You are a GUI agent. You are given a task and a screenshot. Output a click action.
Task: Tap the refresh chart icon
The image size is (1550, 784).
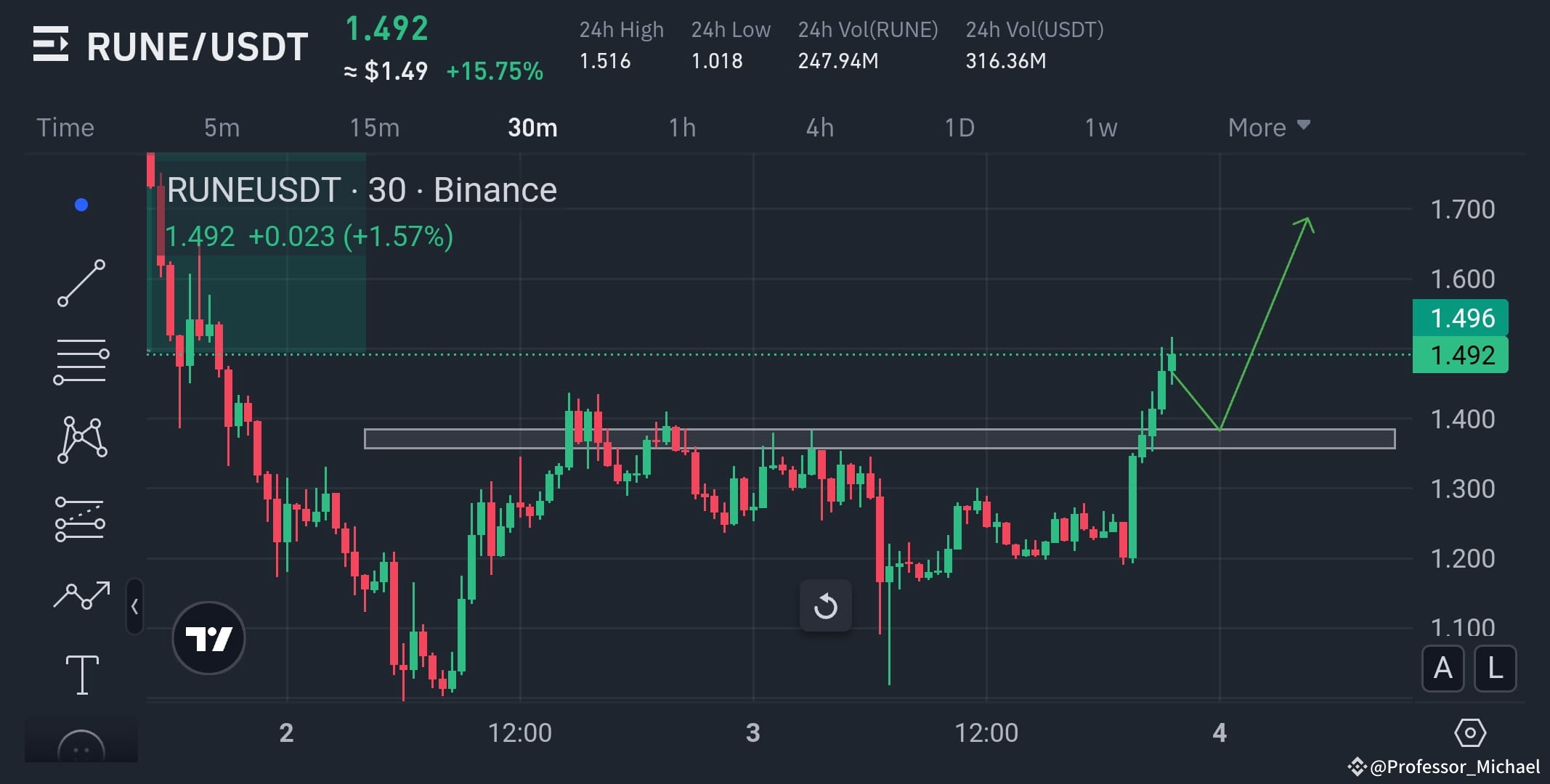click(x=826, y=606)
